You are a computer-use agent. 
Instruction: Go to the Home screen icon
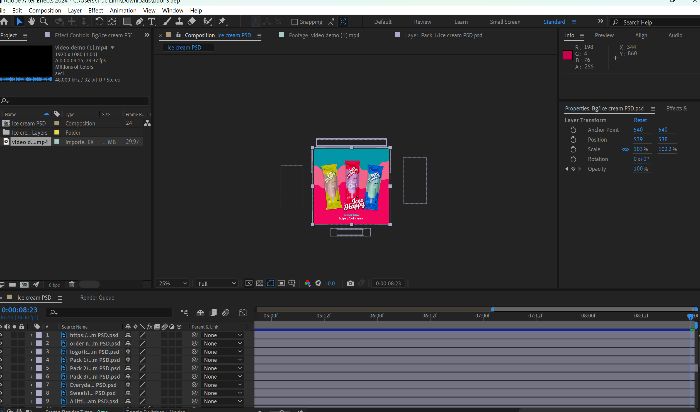(x=4, y=21)
